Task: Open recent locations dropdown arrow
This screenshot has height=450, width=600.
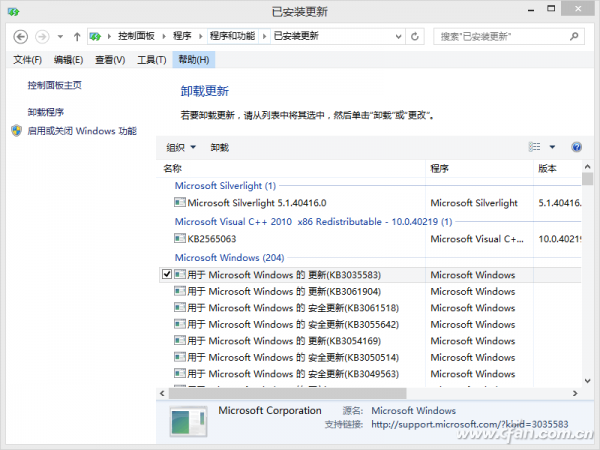Action: 60,37
